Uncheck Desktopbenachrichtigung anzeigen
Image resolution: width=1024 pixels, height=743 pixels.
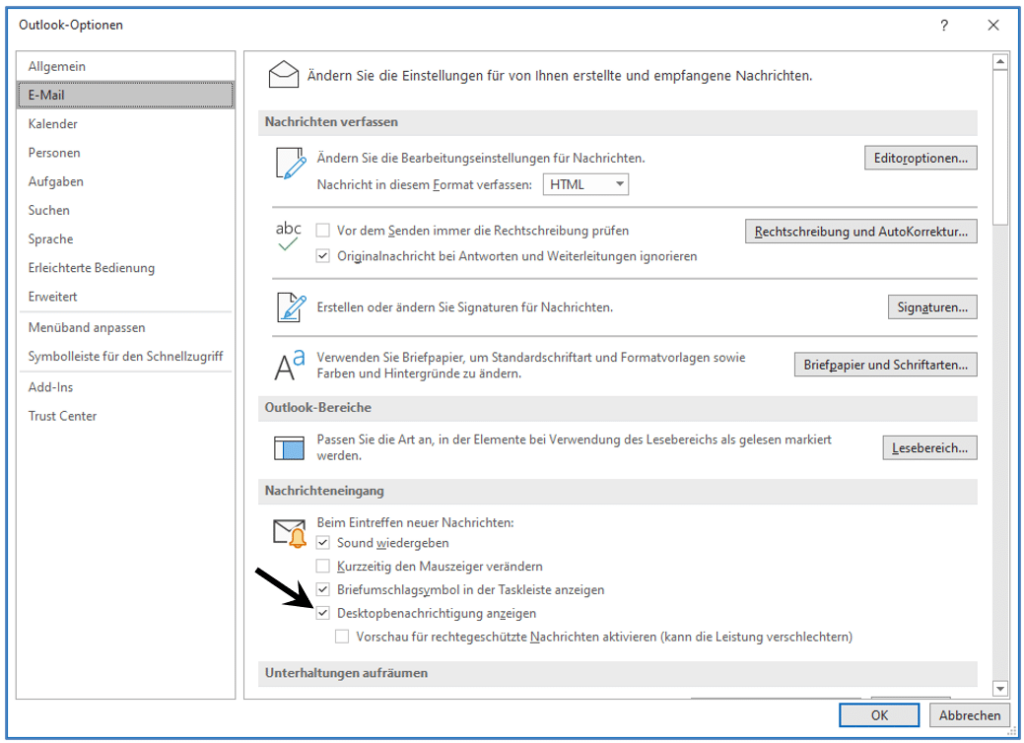pos(323,613)
